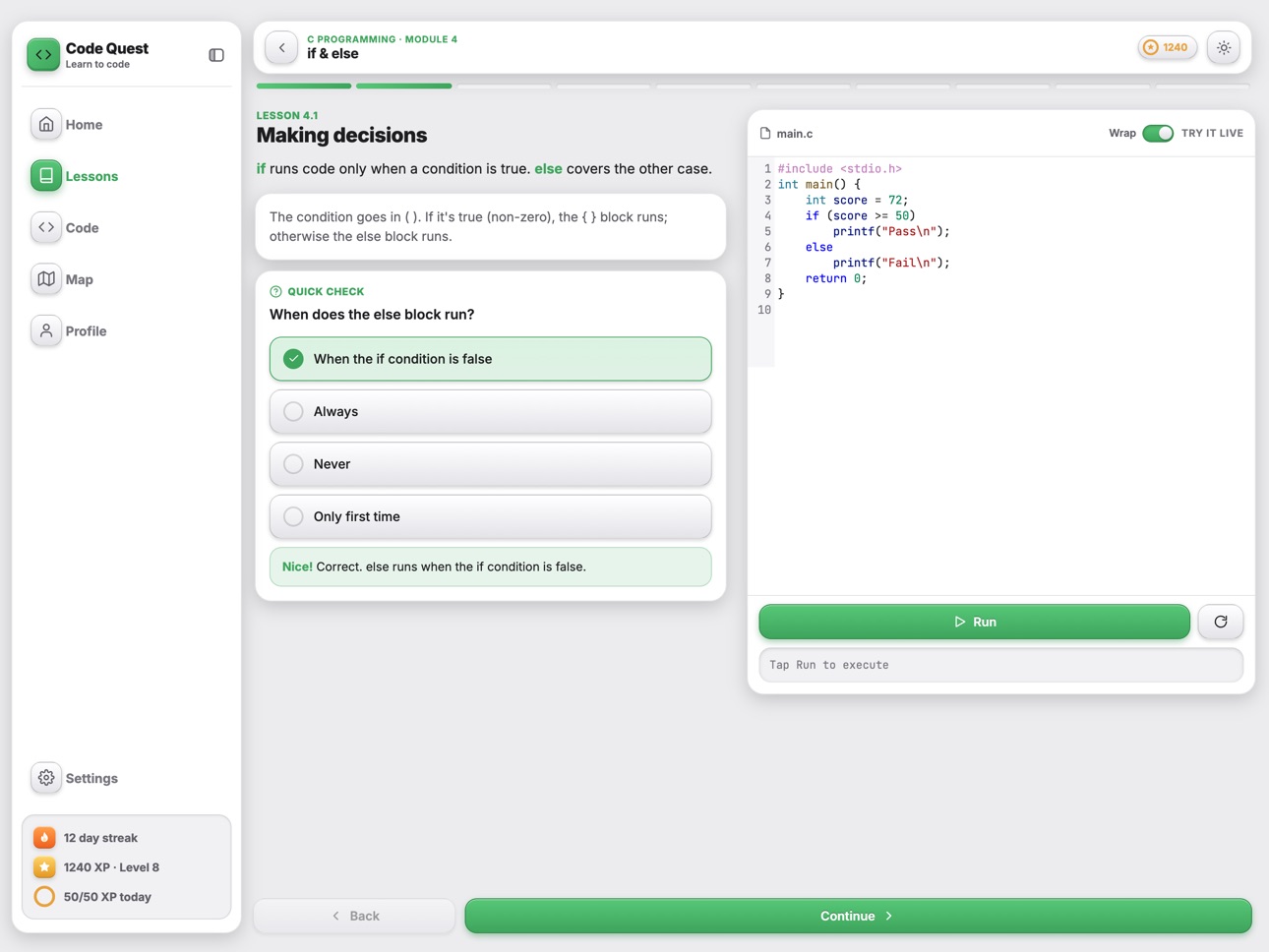Click the angle brackets icon next to Code

(x=46, y=228)
